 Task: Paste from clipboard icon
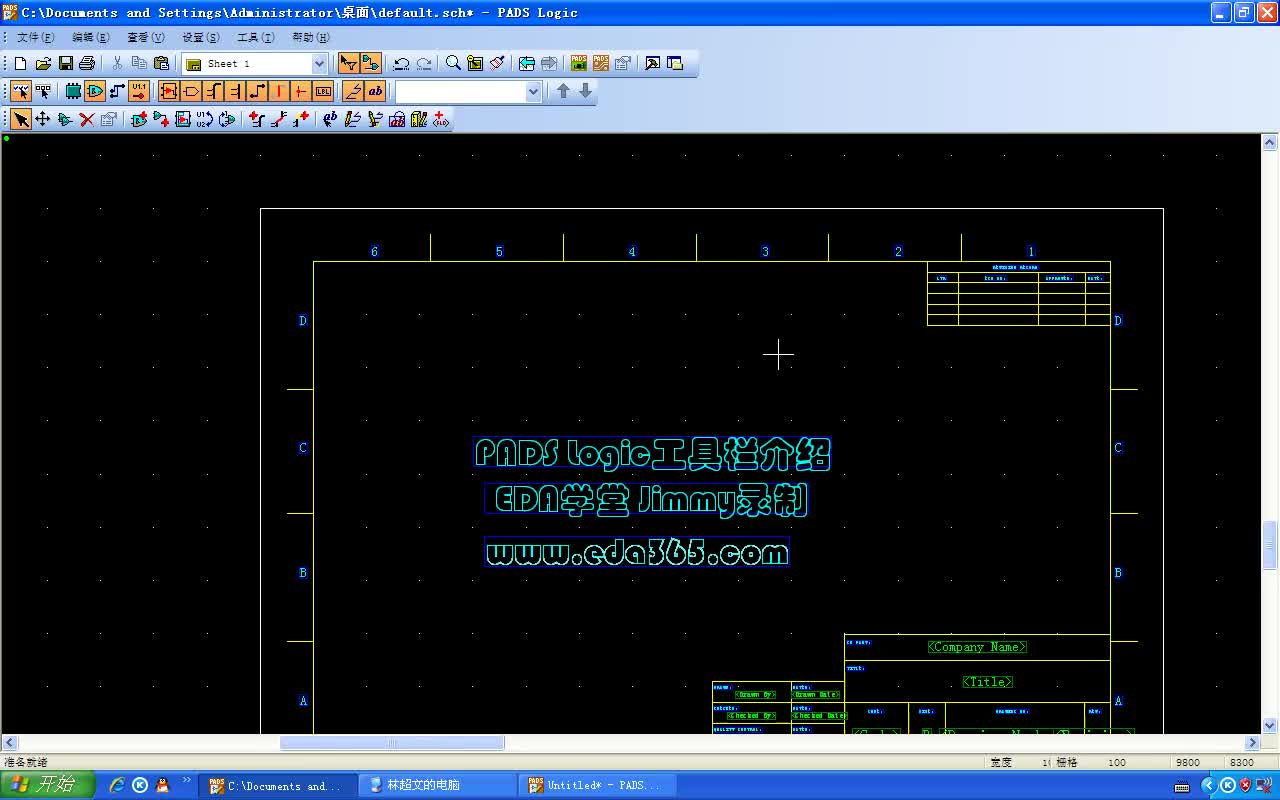pos(161,63)
